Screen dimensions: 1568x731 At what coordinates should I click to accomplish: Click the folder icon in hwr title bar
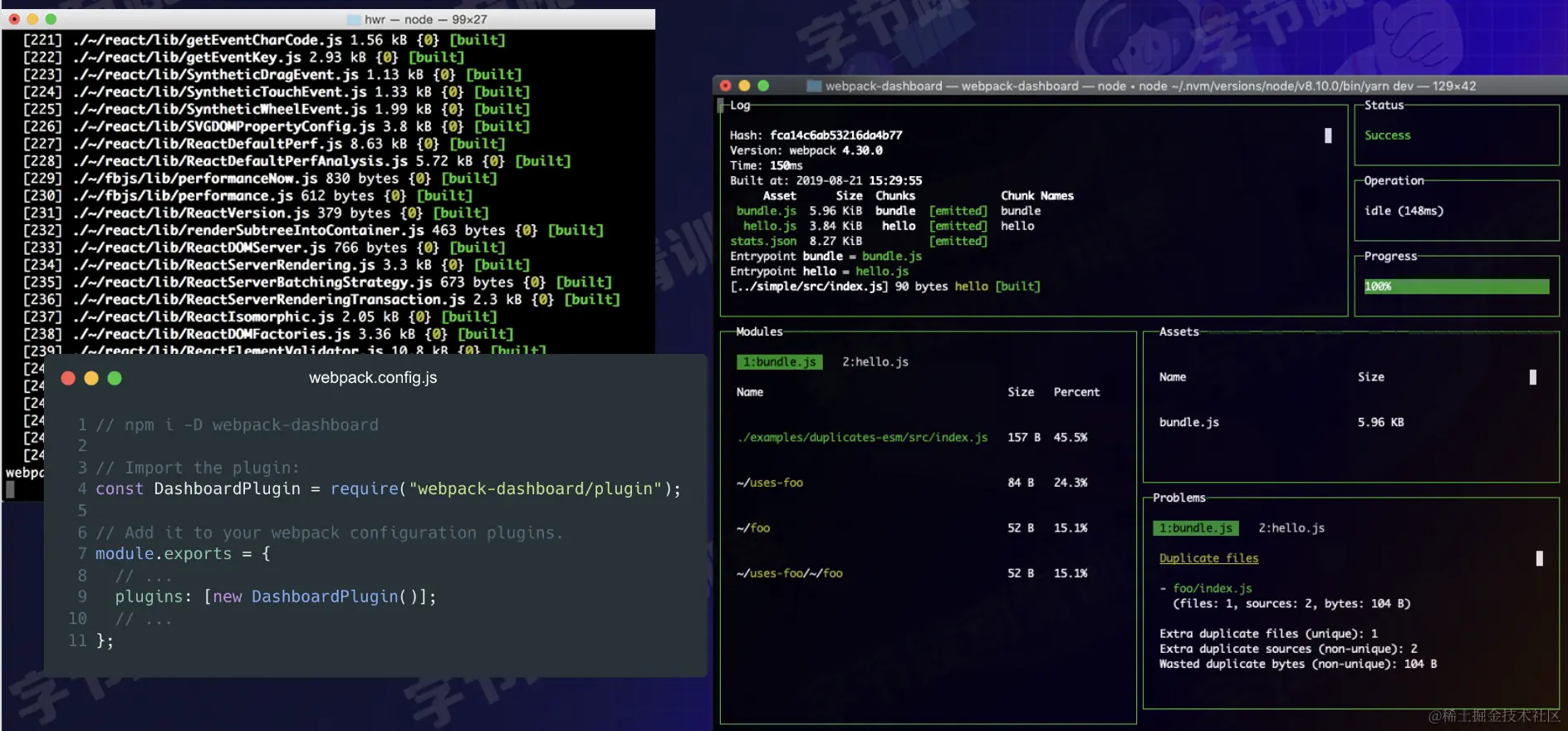pyautogui.click(x=354, y=19)
